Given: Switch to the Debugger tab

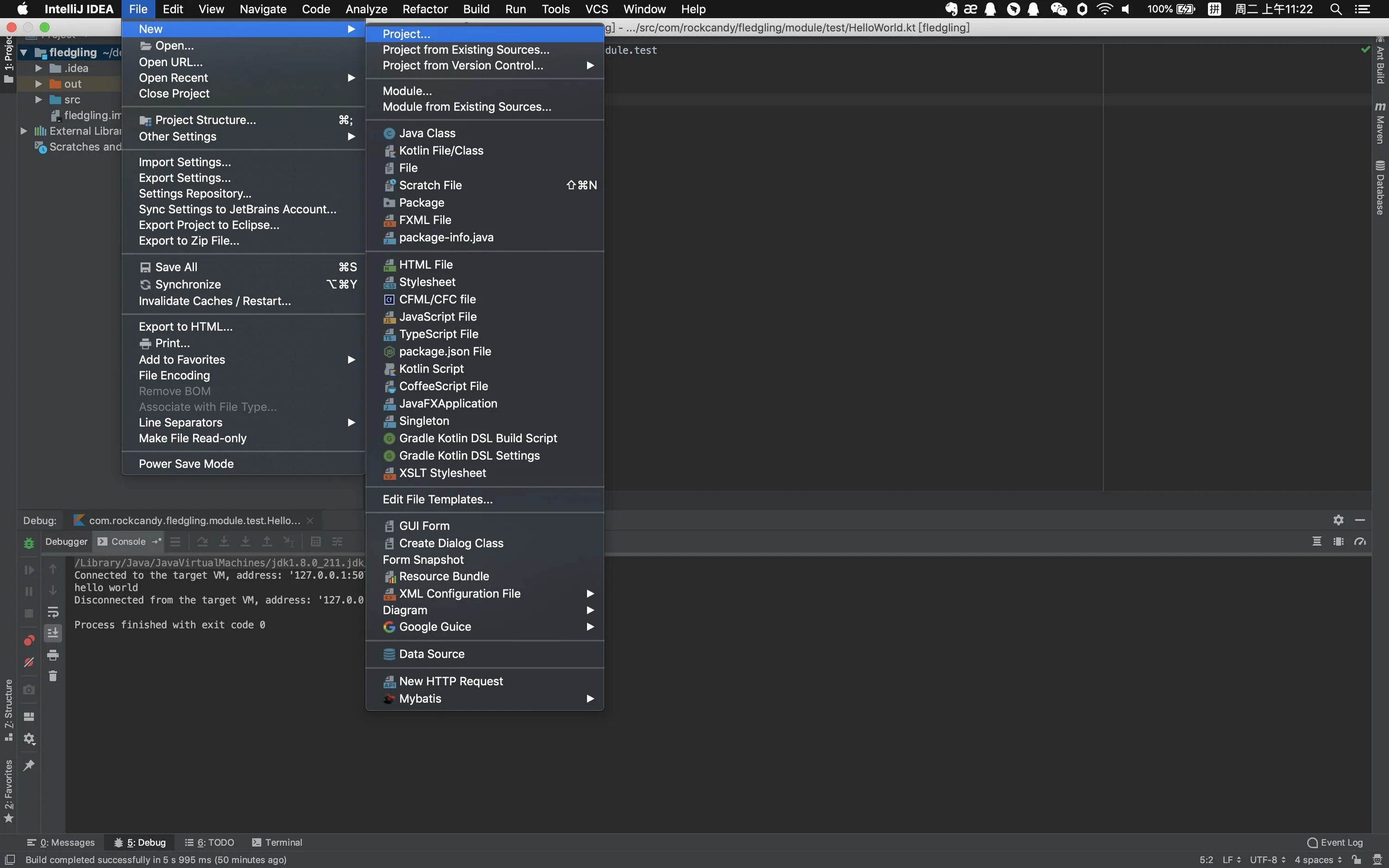Looking at the screenshot, I should tap(66, 541).
